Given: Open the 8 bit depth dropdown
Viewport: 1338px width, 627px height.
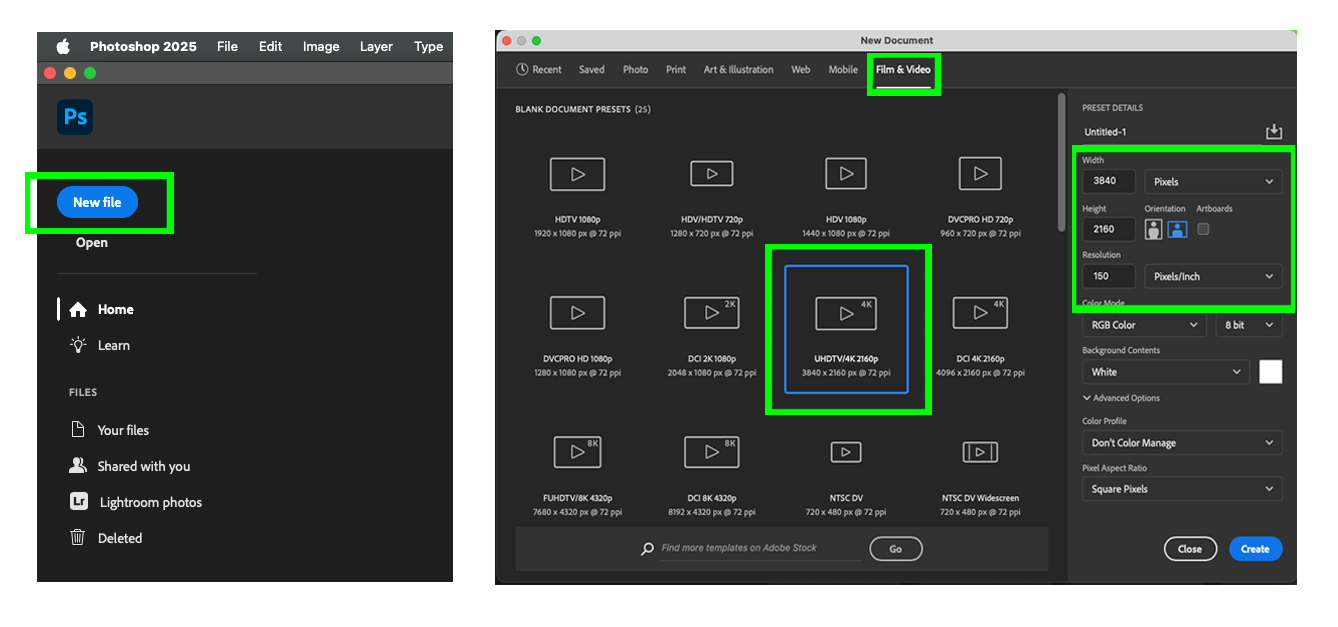Looking at the screenshot, I should (x=1249, y=325).
